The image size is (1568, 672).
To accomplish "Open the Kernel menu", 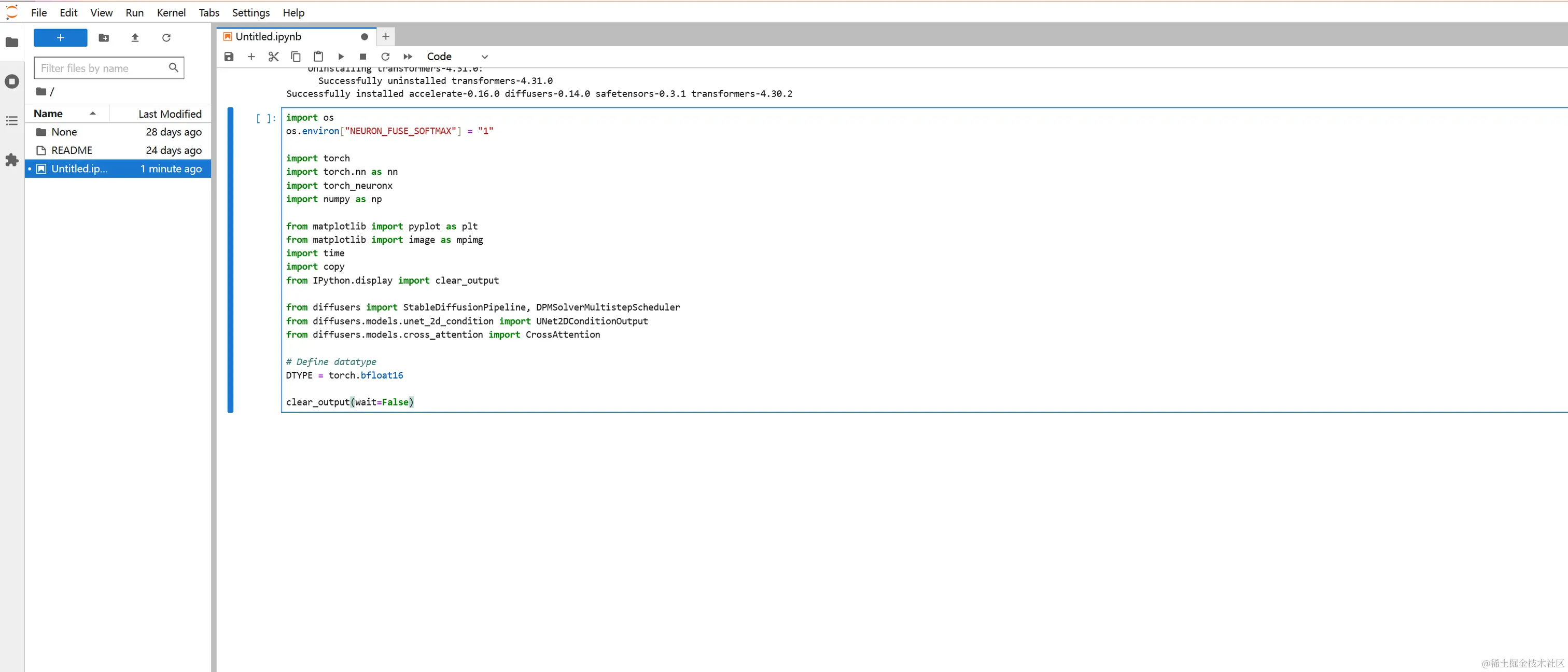I will tap(171, 13).
